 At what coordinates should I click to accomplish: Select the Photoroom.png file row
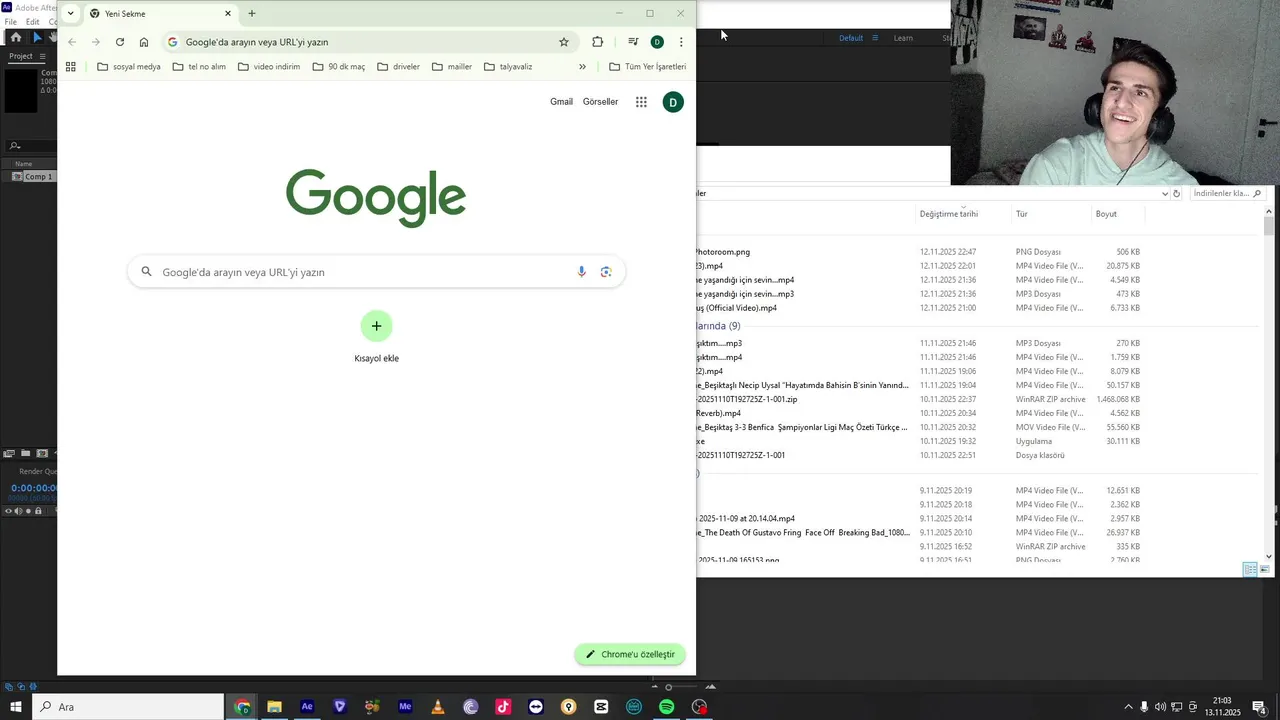(920, 252)
